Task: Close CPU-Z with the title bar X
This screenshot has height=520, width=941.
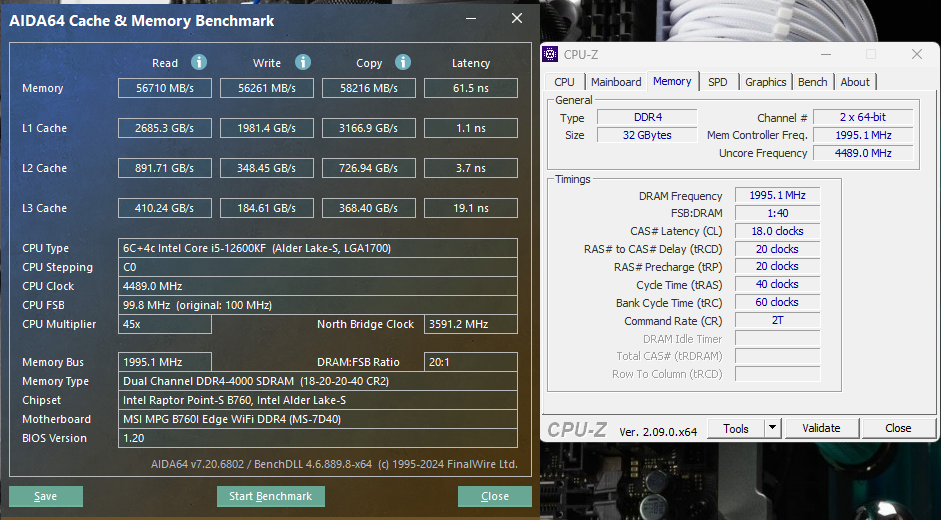Action: 916,55
